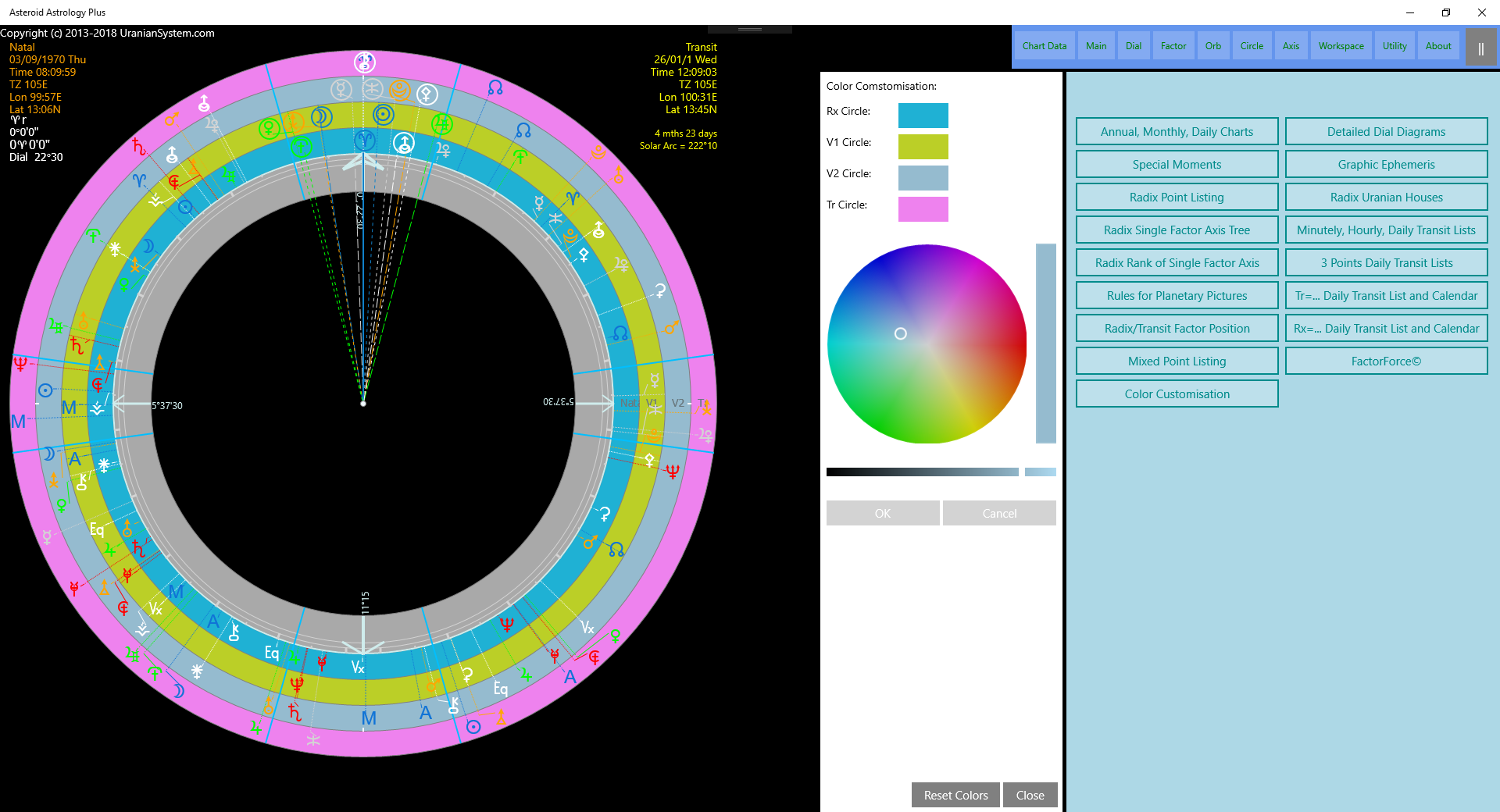
Task: Open FactorForce© utility
Action: (1386, 361)
